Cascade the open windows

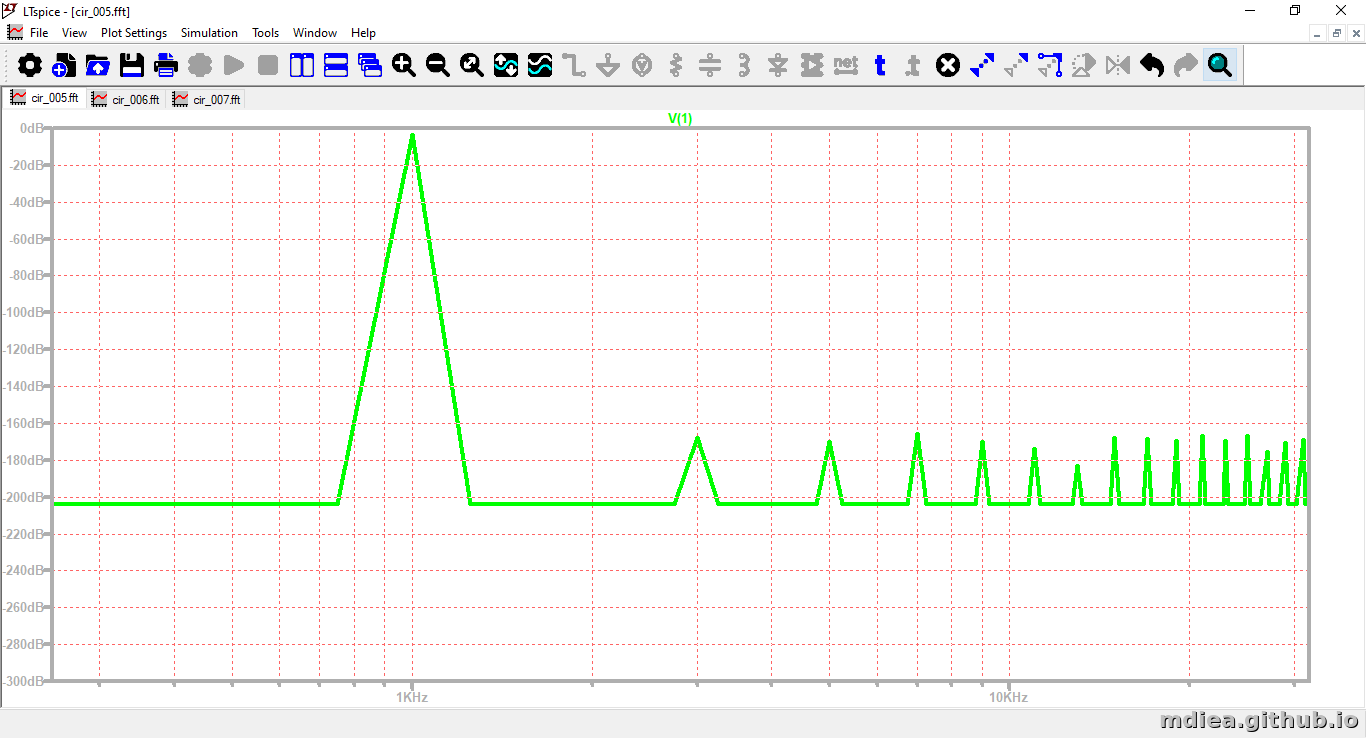click(x=370, y=66)
